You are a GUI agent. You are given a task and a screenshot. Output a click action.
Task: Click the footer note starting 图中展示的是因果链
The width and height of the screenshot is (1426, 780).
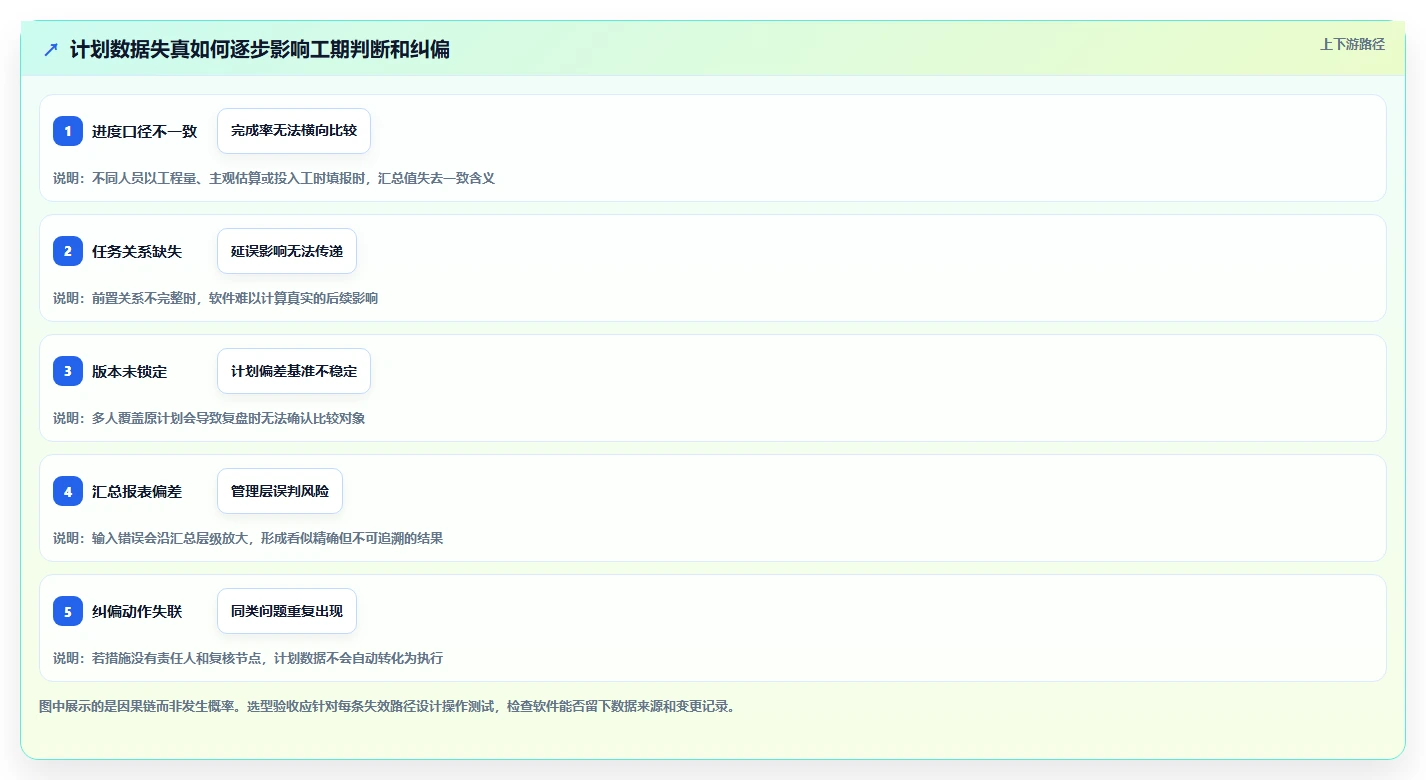[x=388, y=706]
